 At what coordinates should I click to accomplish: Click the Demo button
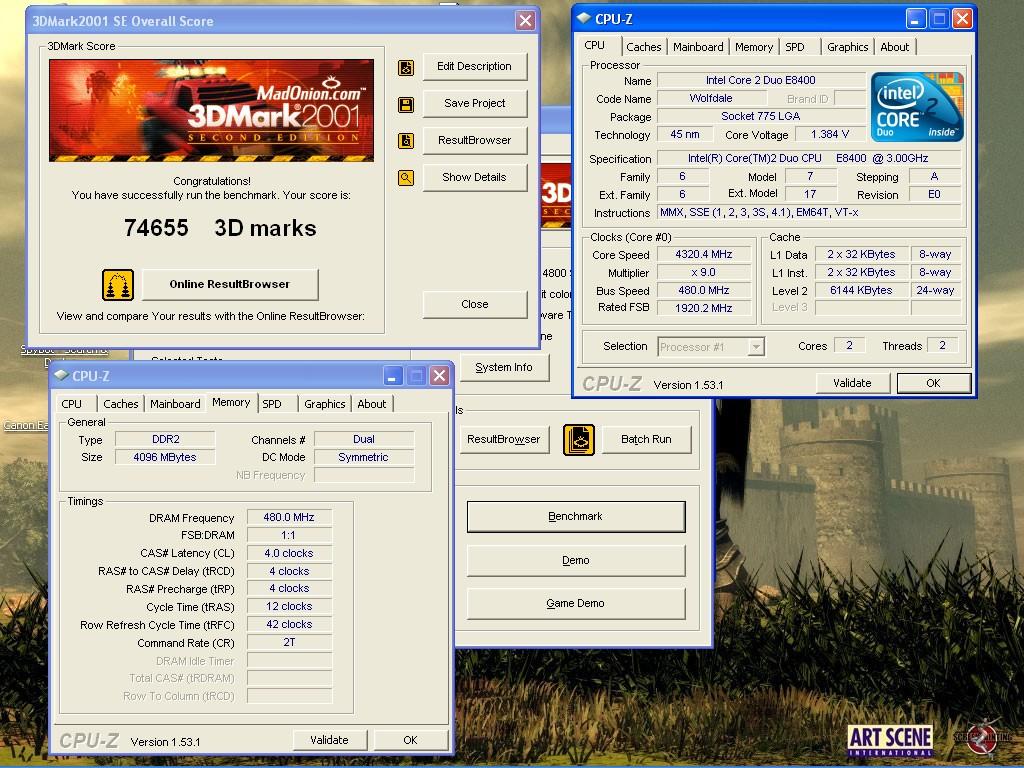click(575, 560)
